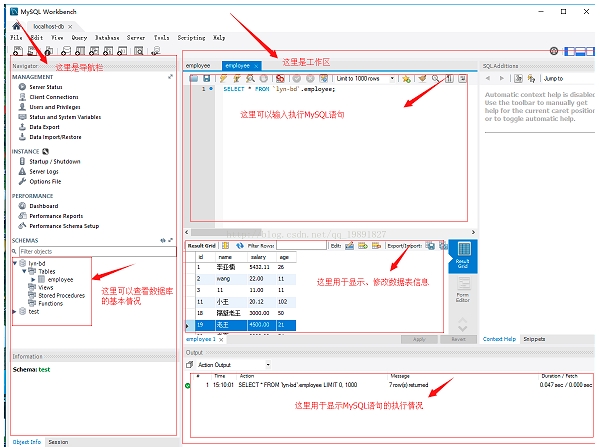Viewport: 600px width, 447px height.
Task: Click the Apply button
Action: (419, 339)
